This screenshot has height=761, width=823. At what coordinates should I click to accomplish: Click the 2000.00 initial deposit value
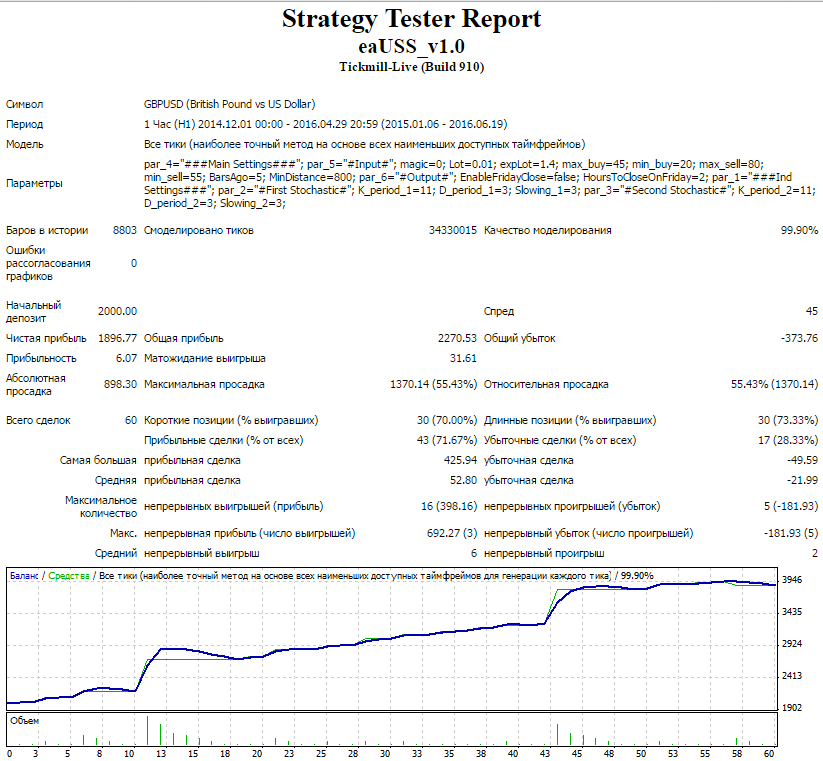[117, 311]
